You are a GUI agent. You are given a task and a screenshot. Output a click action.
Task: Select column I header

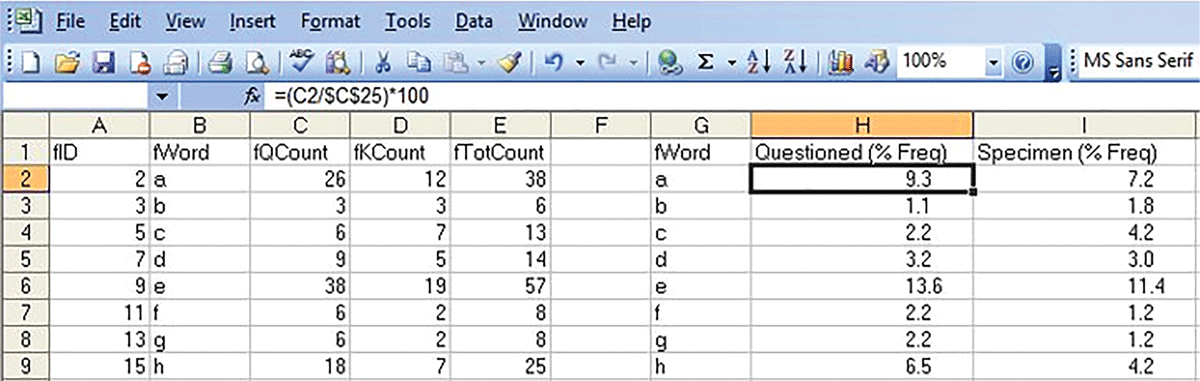(1085, 125)
